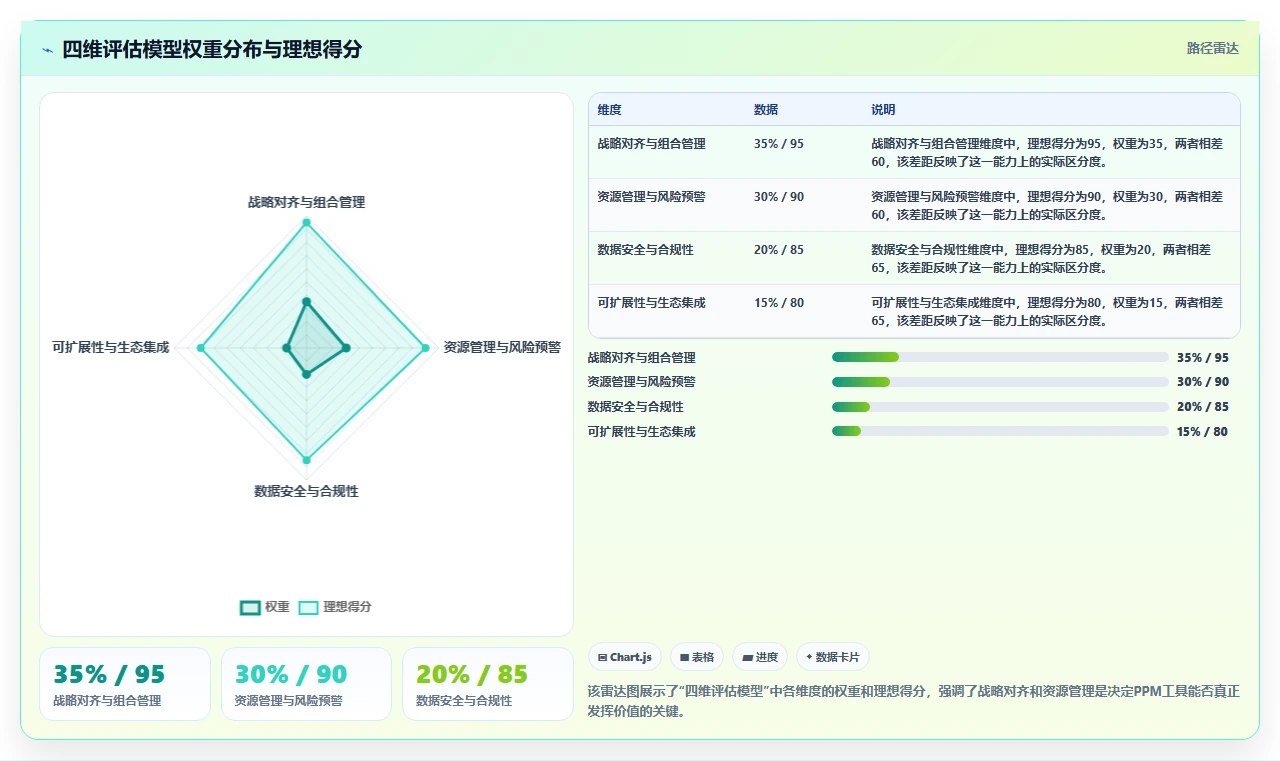
Task: Click the 20% / 85 data card
Action: point(488,684)
